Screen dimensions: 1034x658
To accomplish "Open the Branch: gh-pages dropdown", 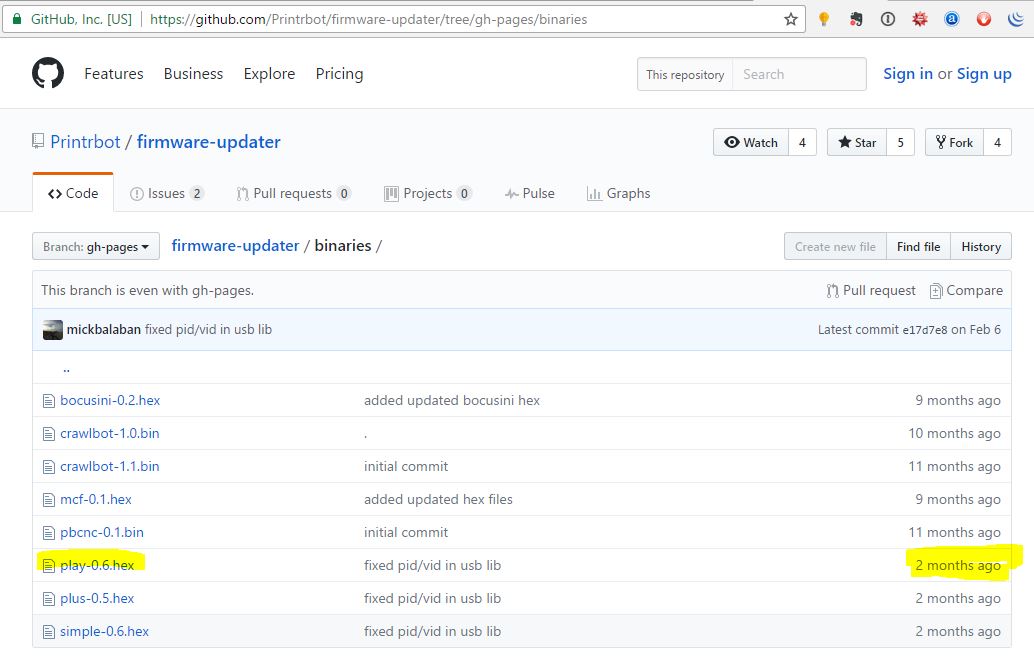I will (96, 247).
